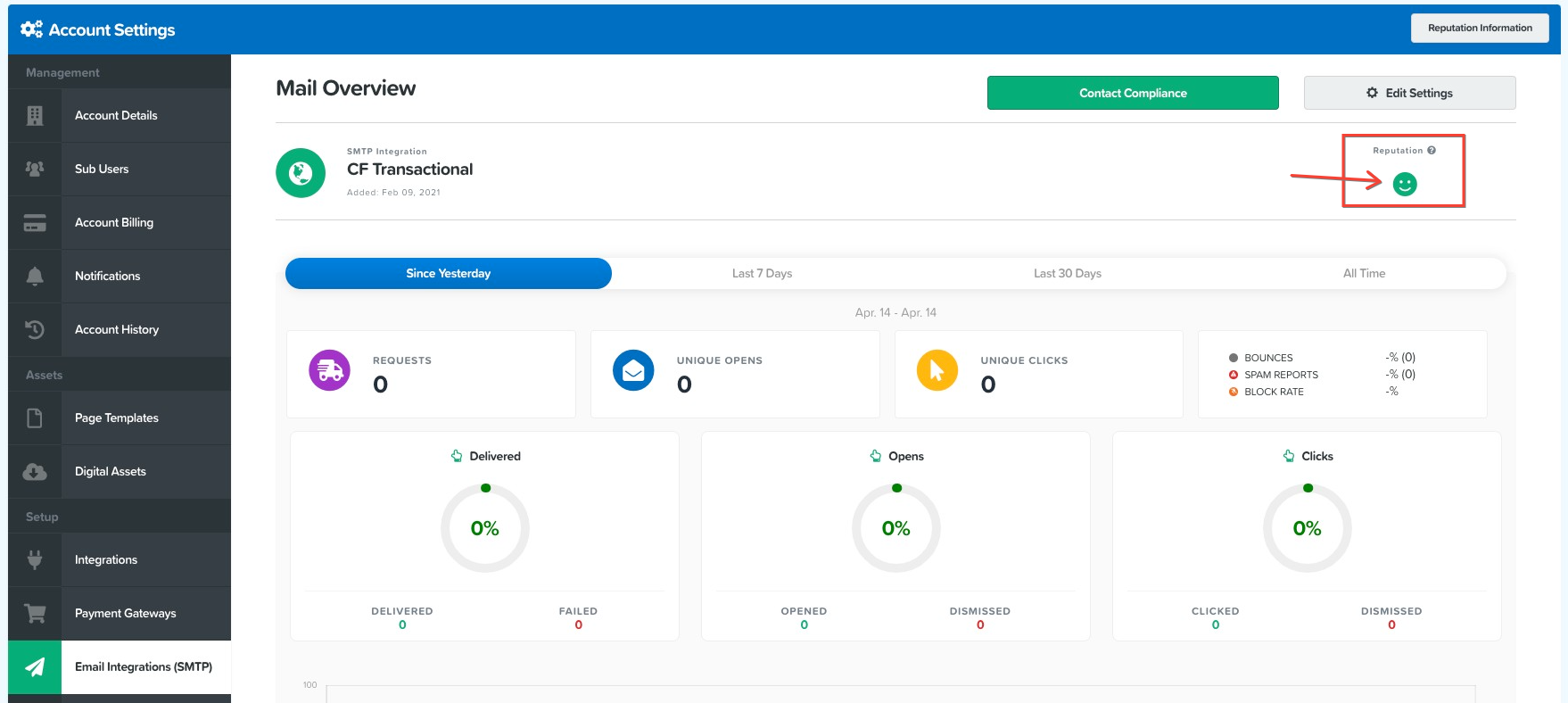Viewport: 1568px width, 703px height.
Task: Click the REQUESTS count value
Action: (381, 385)
